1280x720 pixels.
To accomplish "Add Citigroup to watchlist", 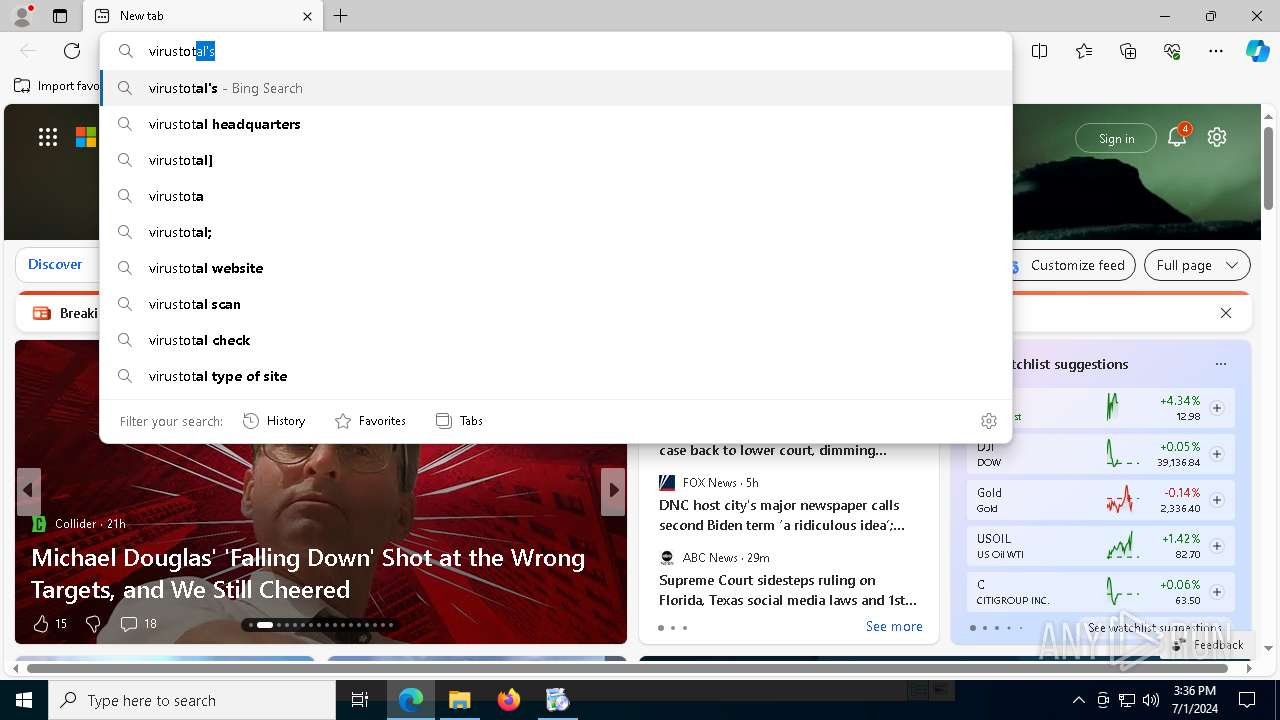I will [1217, 592].
